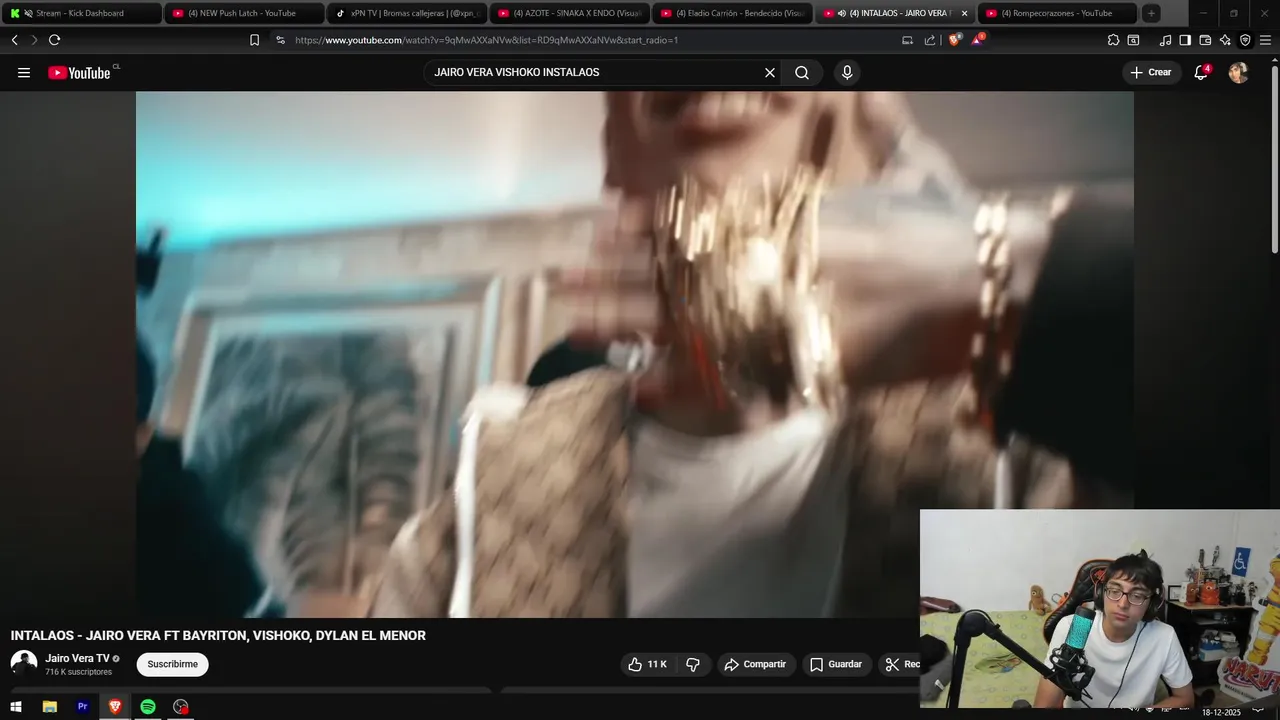Image resolution: width=1280 pixels, height=720 pixels.
Task: Click the page vertical scrollbar
Action: pyautogui.click(x=1274, y=160)
